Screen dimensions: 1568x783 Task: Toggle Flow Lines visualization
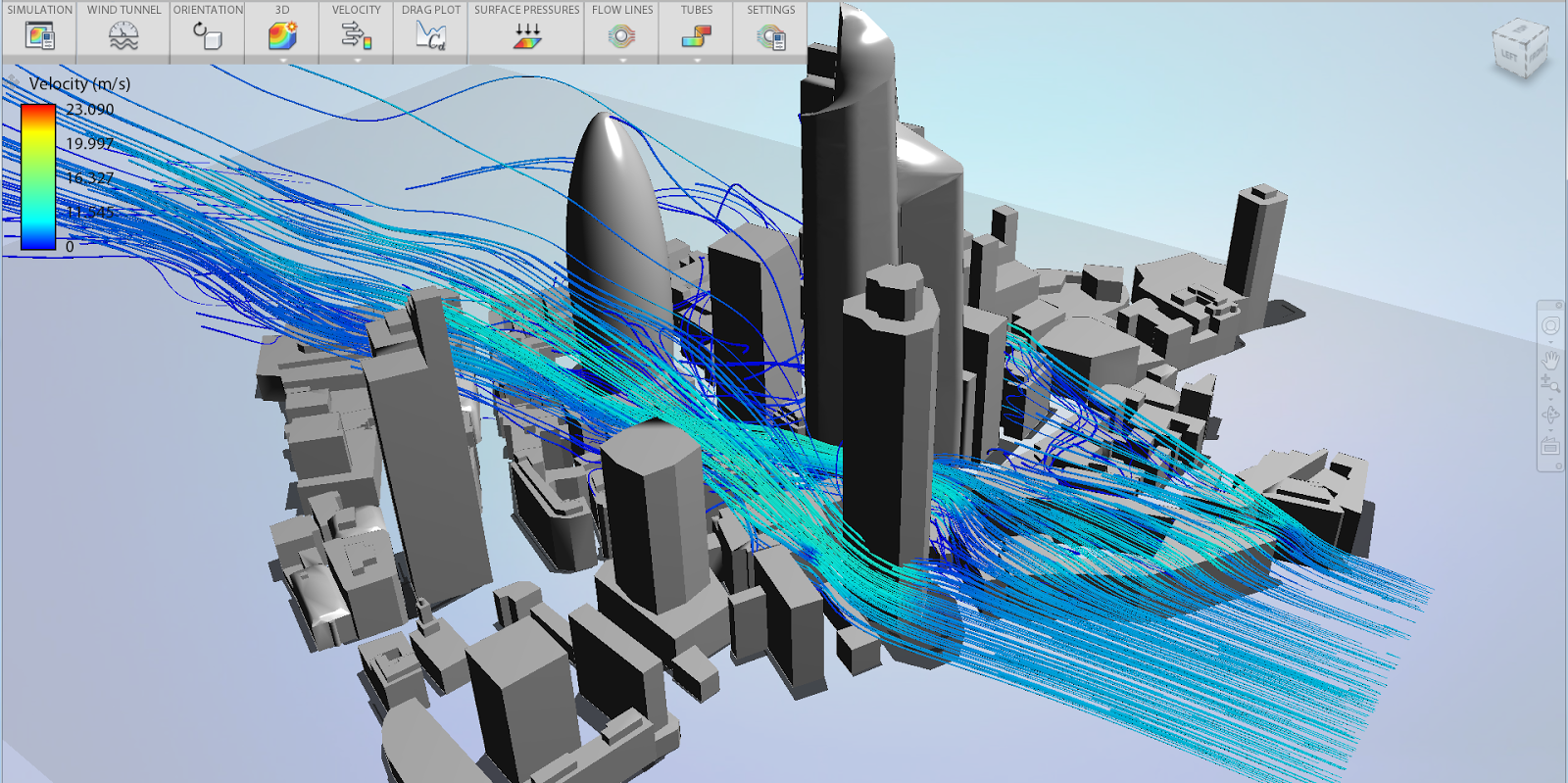point(622,37)
